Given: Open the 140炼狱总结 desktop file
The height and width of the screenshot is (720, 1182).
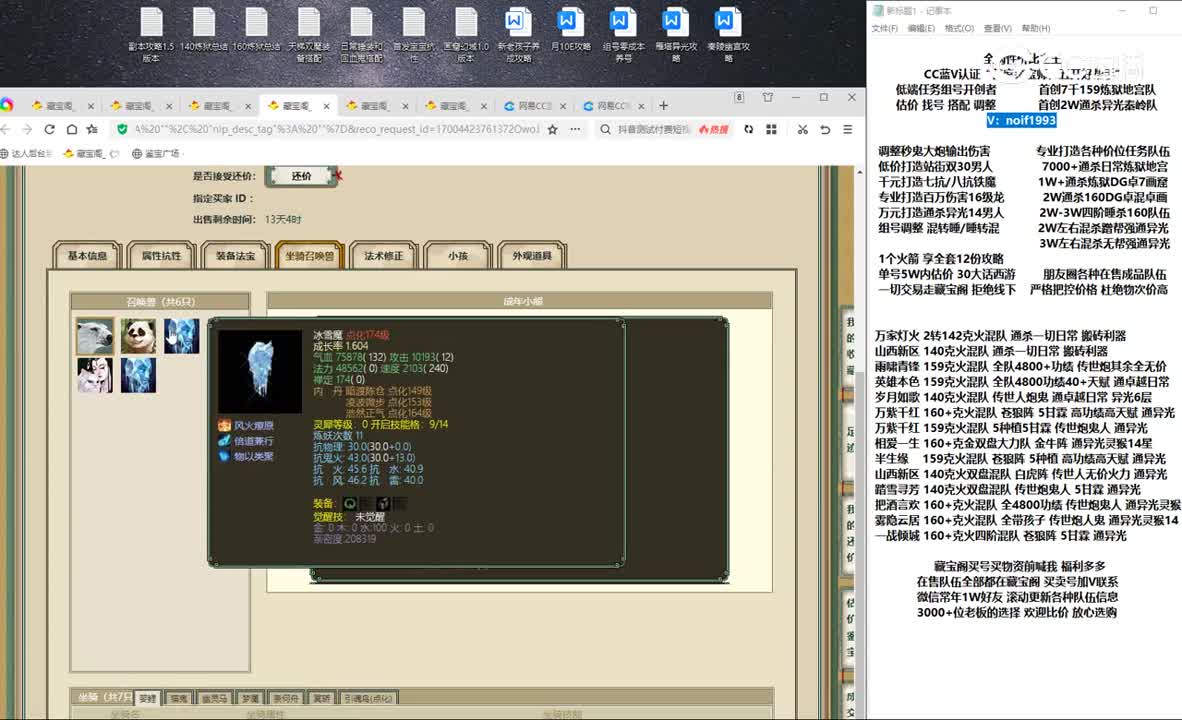Looking at the screenshot, I should pyautogui.click(x=204, y=30).
